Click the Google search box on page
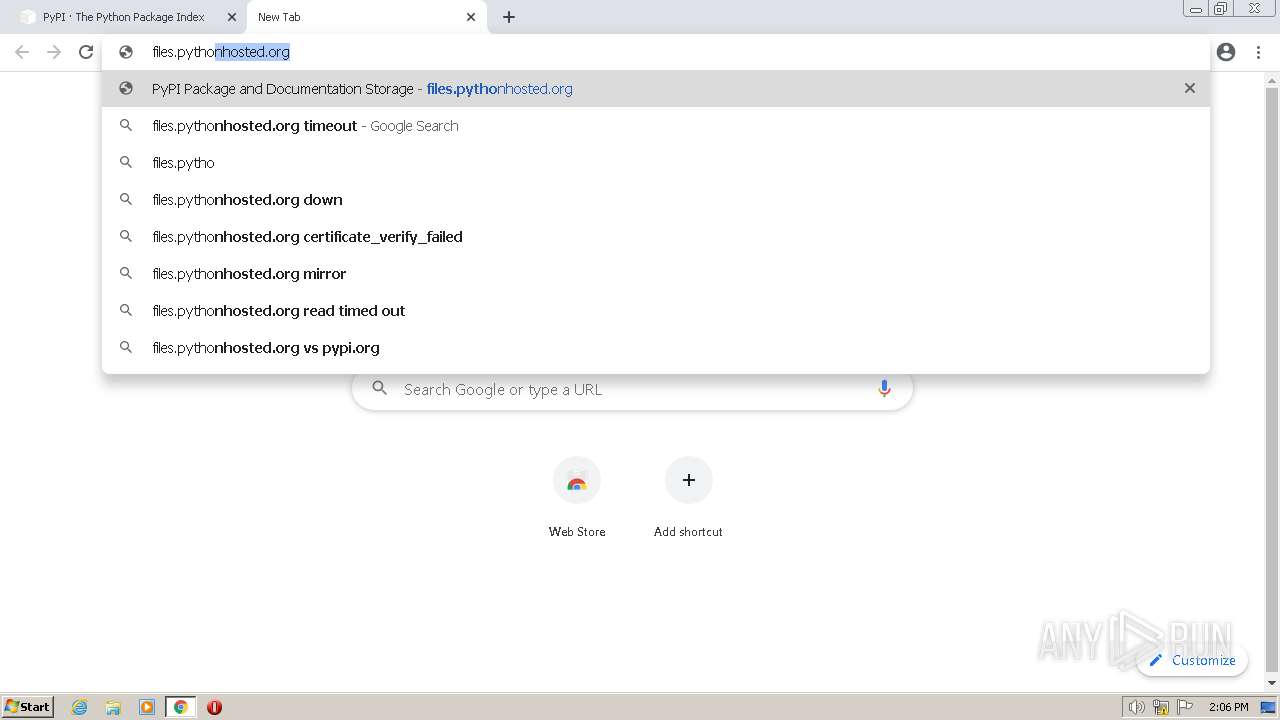Image resolution: width=1280 pixels, height=720 pixels. 632,389
